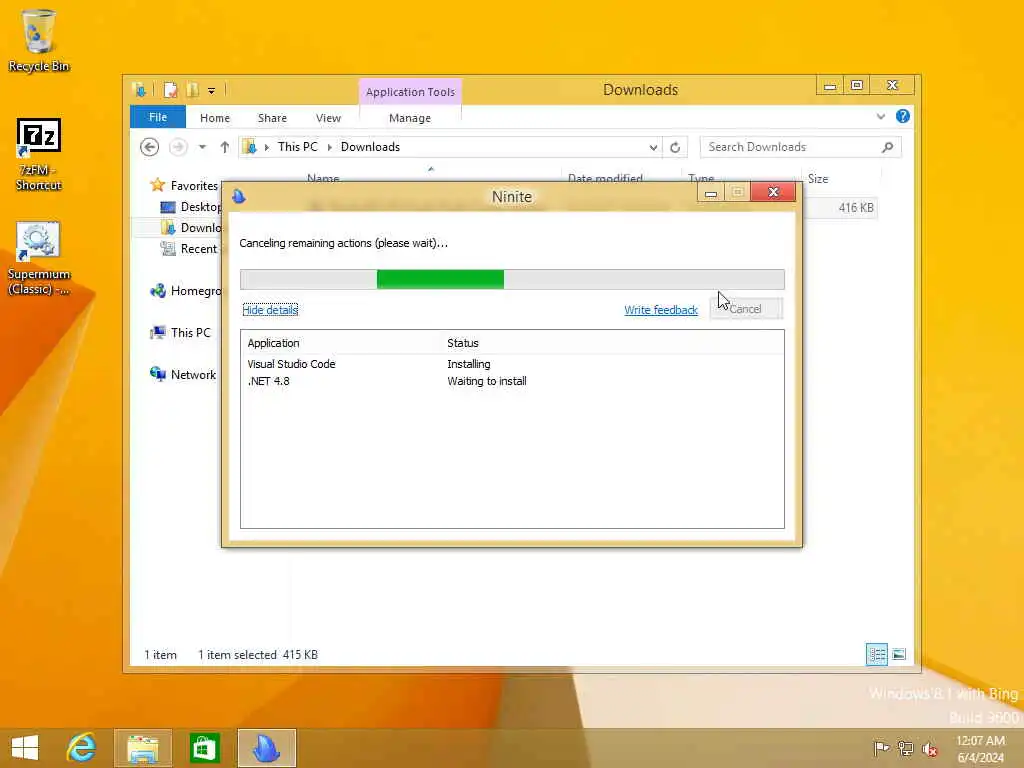The height and width of the screenshot is (768, 1024).
Task: Switch to large thumbnails view icon
Action: click(x=899, y=654)
